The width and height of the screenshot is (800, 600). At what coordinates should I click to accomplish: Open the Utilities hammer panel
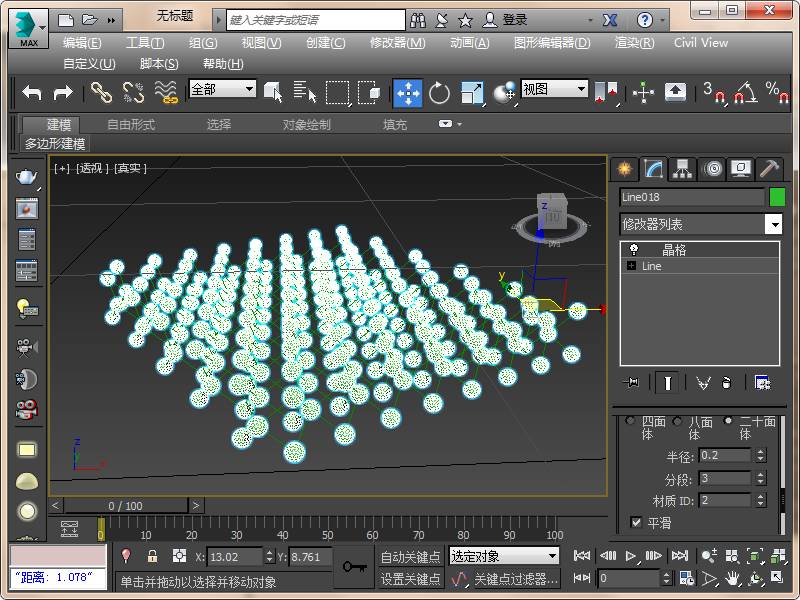(x=769, y=168)
